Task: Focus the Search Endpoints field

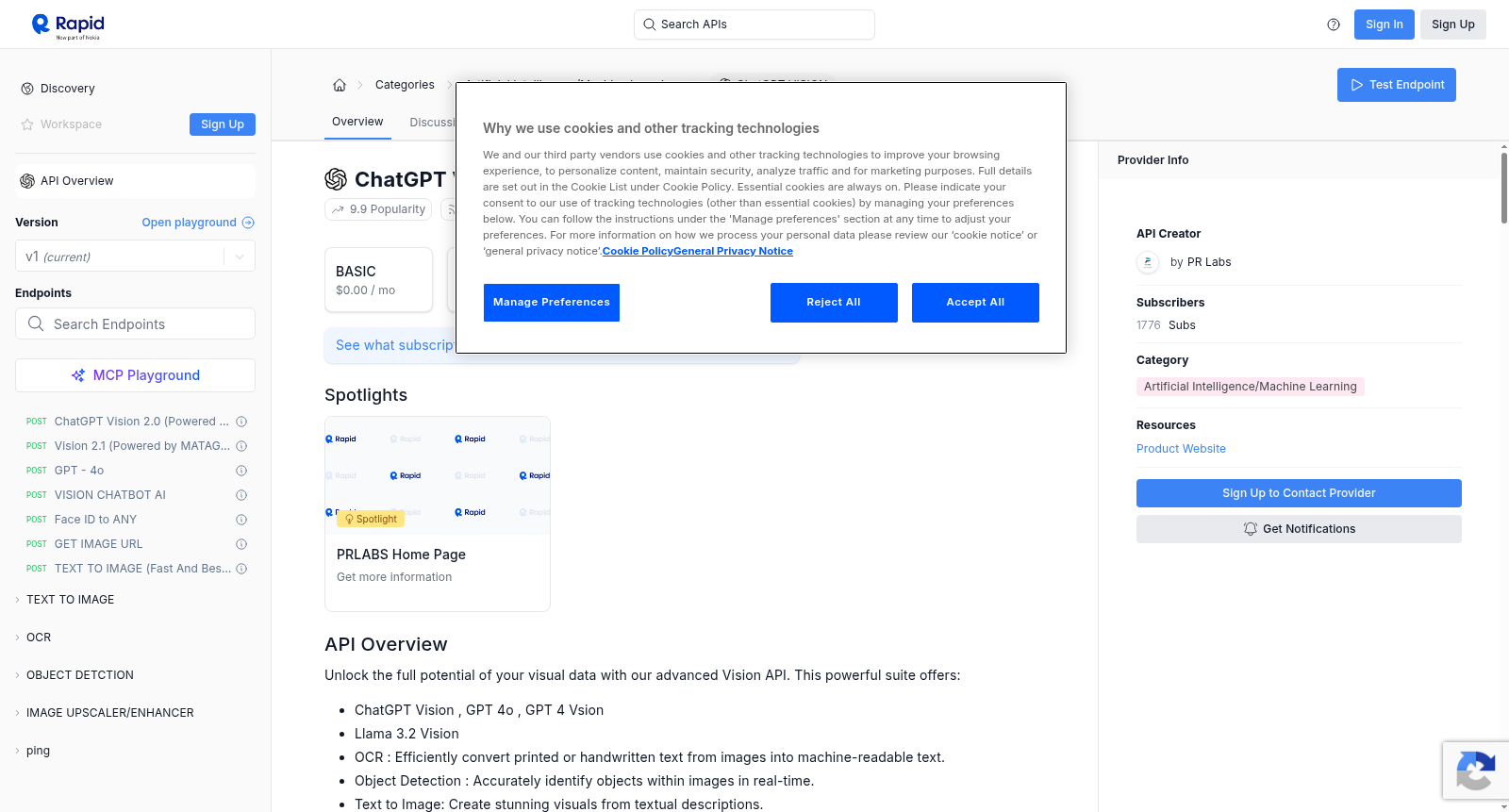Action: tap(135, 323)
